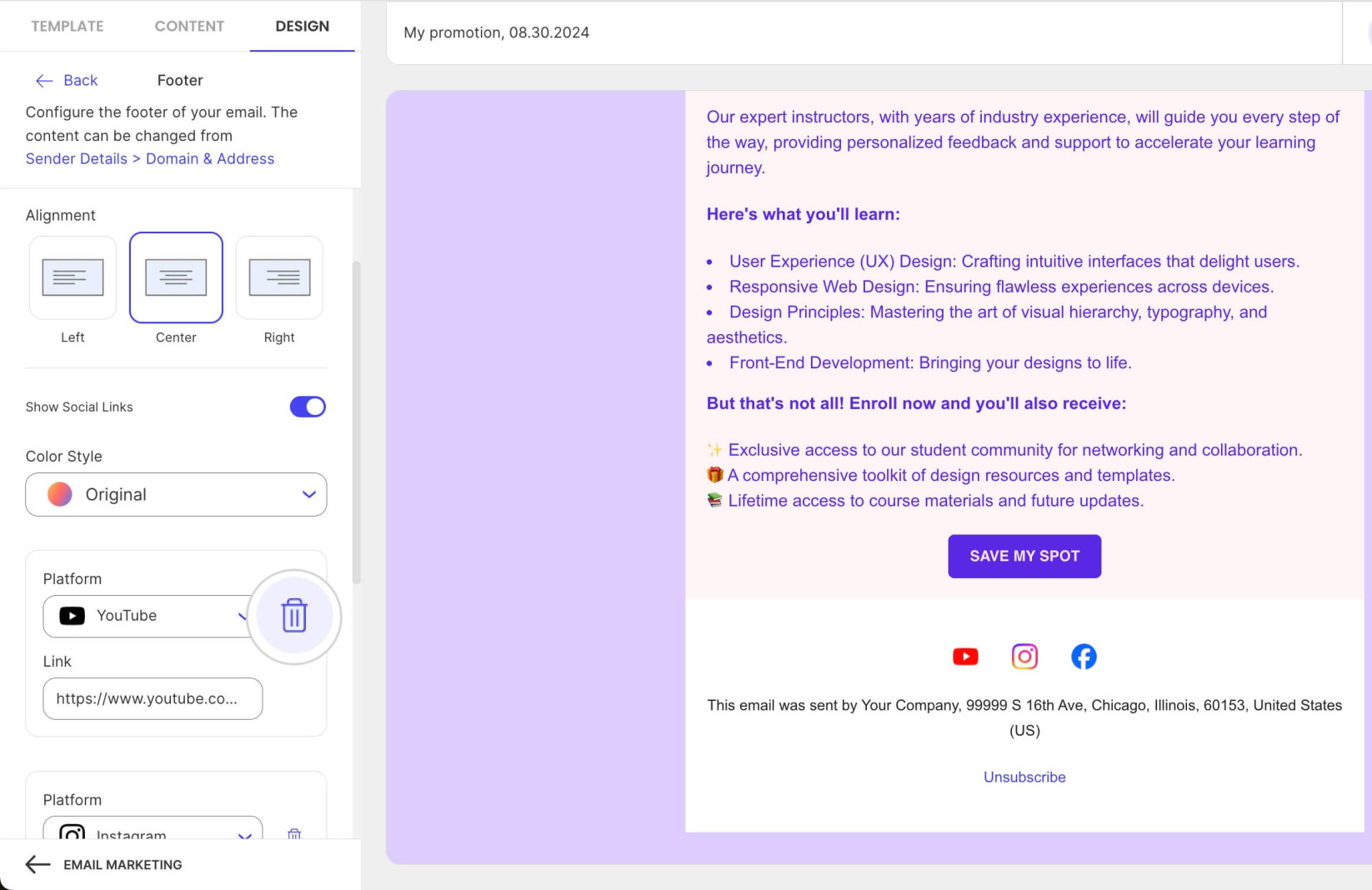Click the 'Here's what you'll learn:' heading
This screenshot has width=1372, height=890.
click(804, 214)
